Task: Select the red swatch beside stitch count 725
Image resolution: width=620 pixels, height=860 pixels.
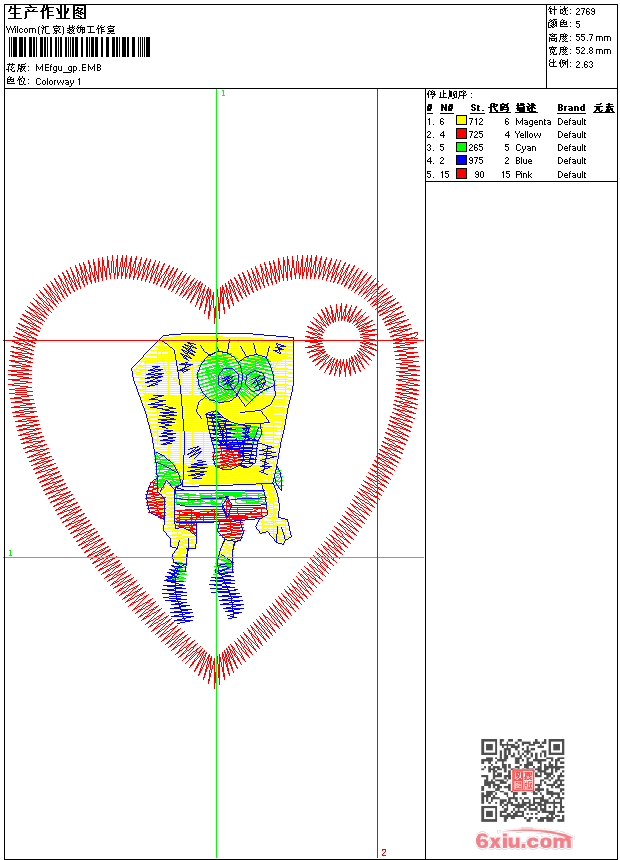Action: click(461, 134)
